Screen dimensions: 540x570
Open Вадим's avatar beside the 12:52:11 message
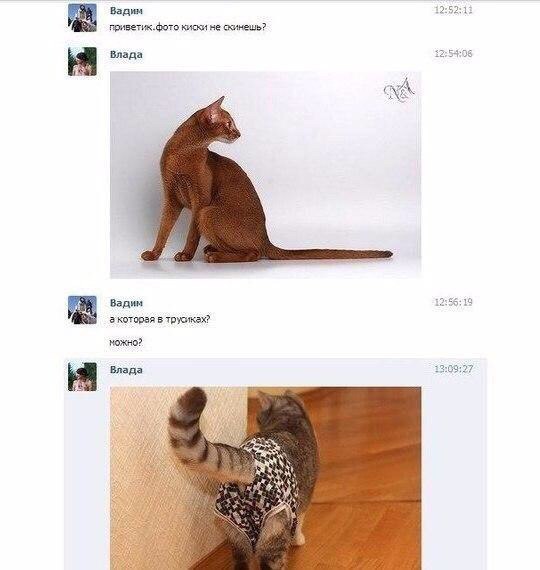coord(82,18)
